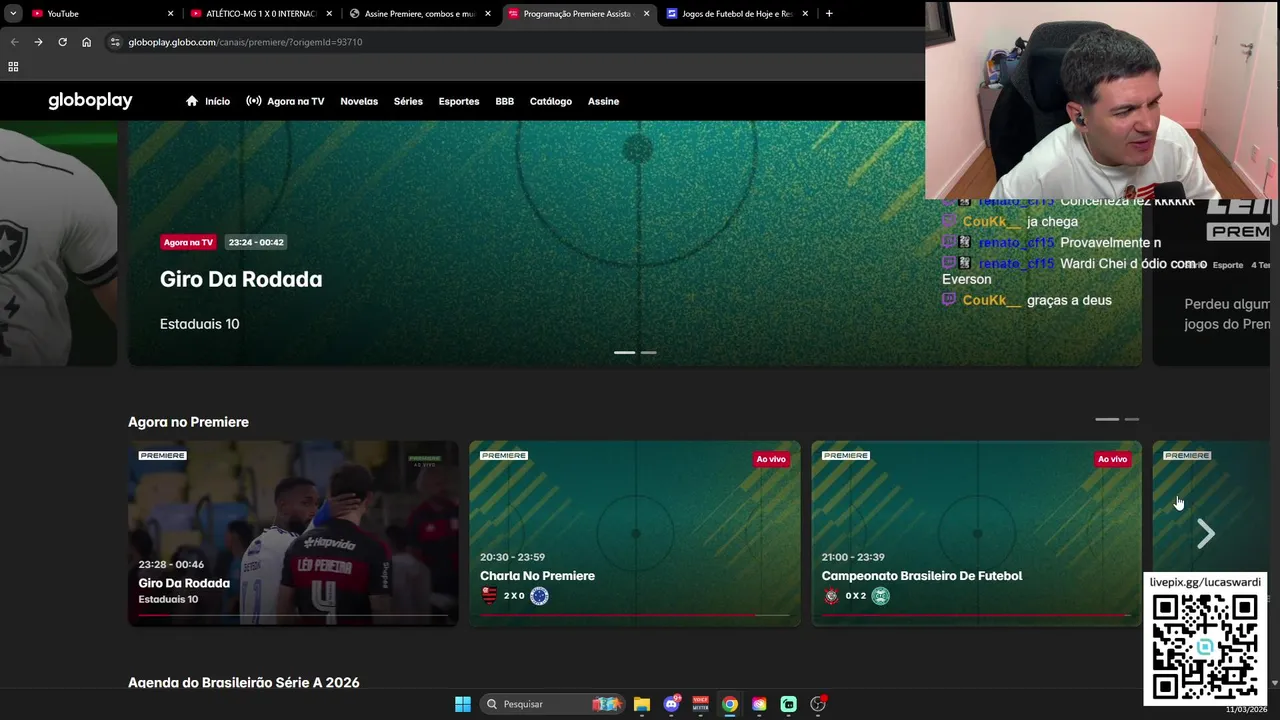Click the Estaduais 10 banner subtitle
This screenshot has height=720, width=1280.
pos(199,324)
